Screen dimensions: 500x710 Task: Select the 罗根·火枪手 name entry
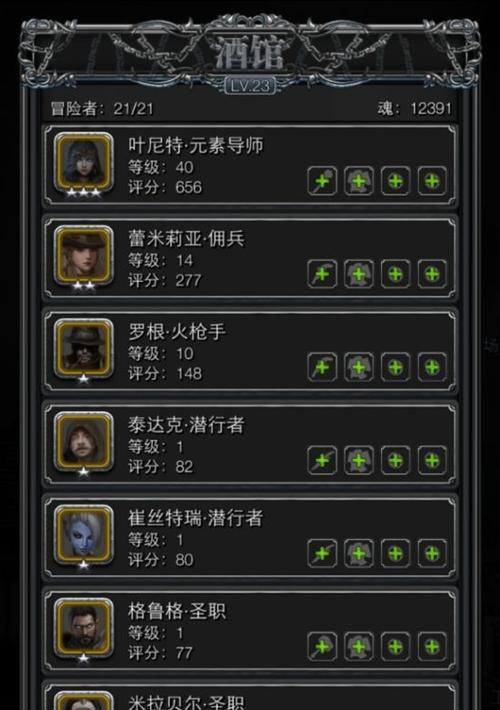tap(177, 332)
